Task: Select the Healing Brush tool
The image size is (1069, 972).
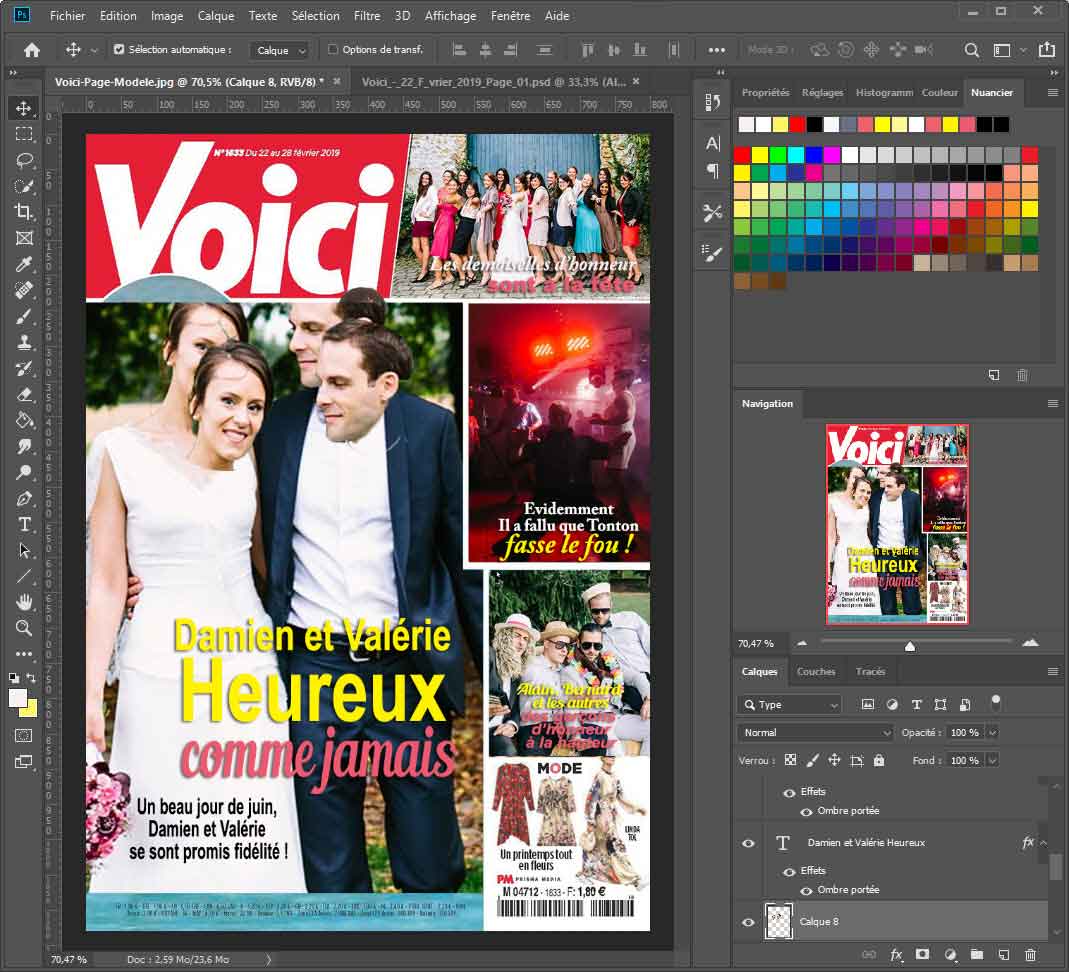Action: [24, 290]
